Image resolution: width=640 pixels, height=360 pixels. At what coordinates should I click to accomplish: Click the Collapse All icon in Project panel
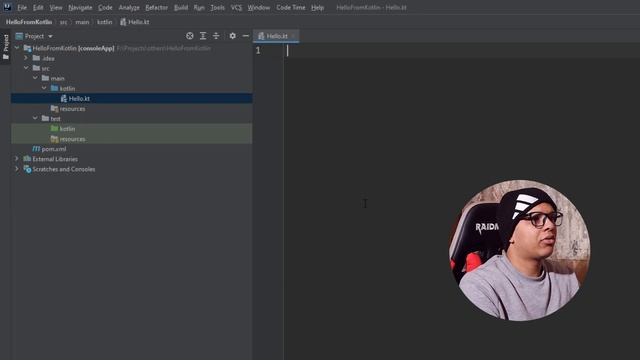click(216, 36)
